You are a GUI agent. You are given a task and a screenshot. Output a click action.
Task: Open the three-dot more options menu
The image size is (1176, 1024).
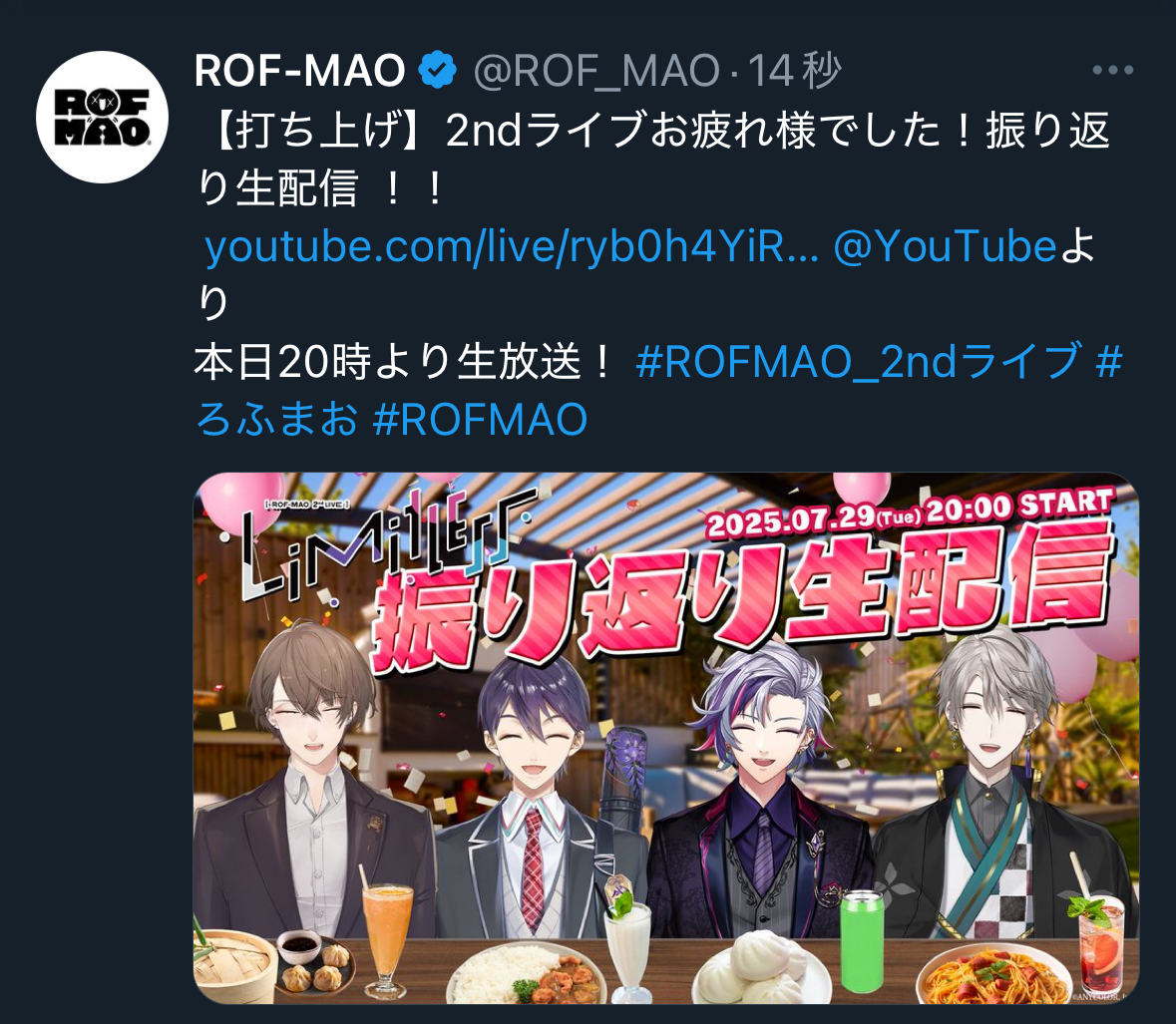click(1112, 71)
